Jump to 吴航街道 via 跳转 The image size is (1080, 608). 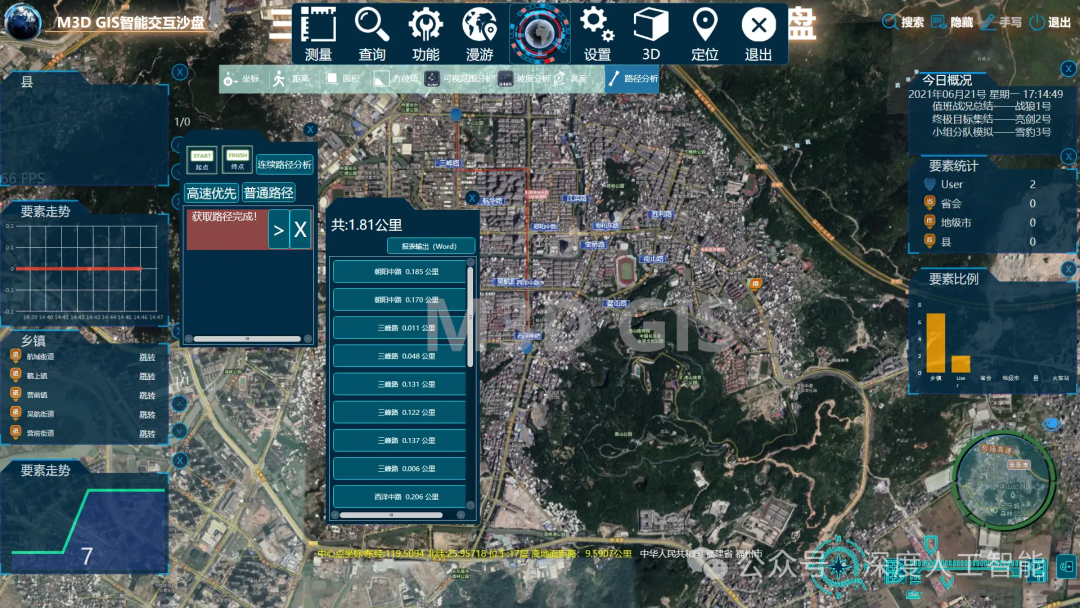[x=147, y=415]
